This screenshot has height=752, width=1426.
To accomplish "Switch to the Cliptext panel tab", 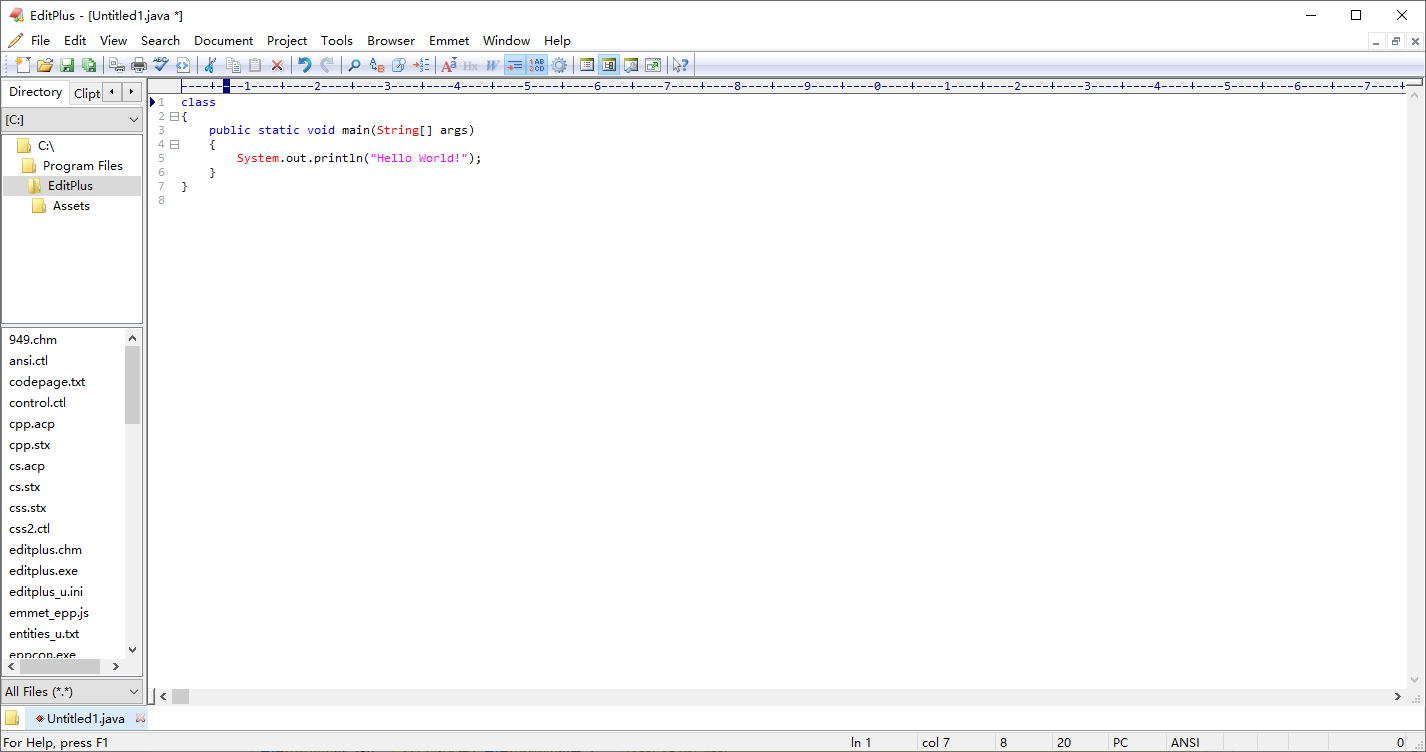I will point(87,93).
